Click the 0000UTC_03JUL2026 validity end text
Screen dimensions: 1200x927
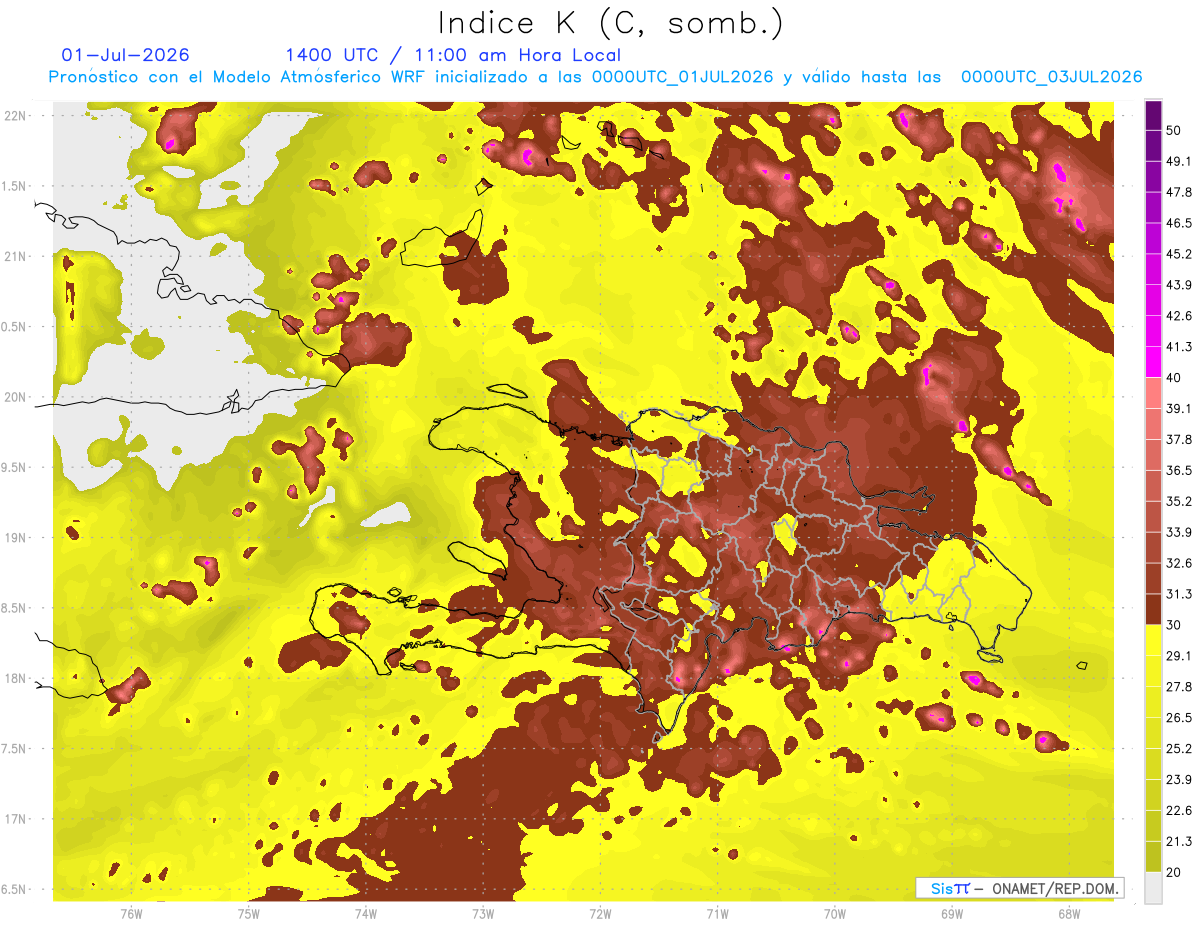(x=1051, y=77)
